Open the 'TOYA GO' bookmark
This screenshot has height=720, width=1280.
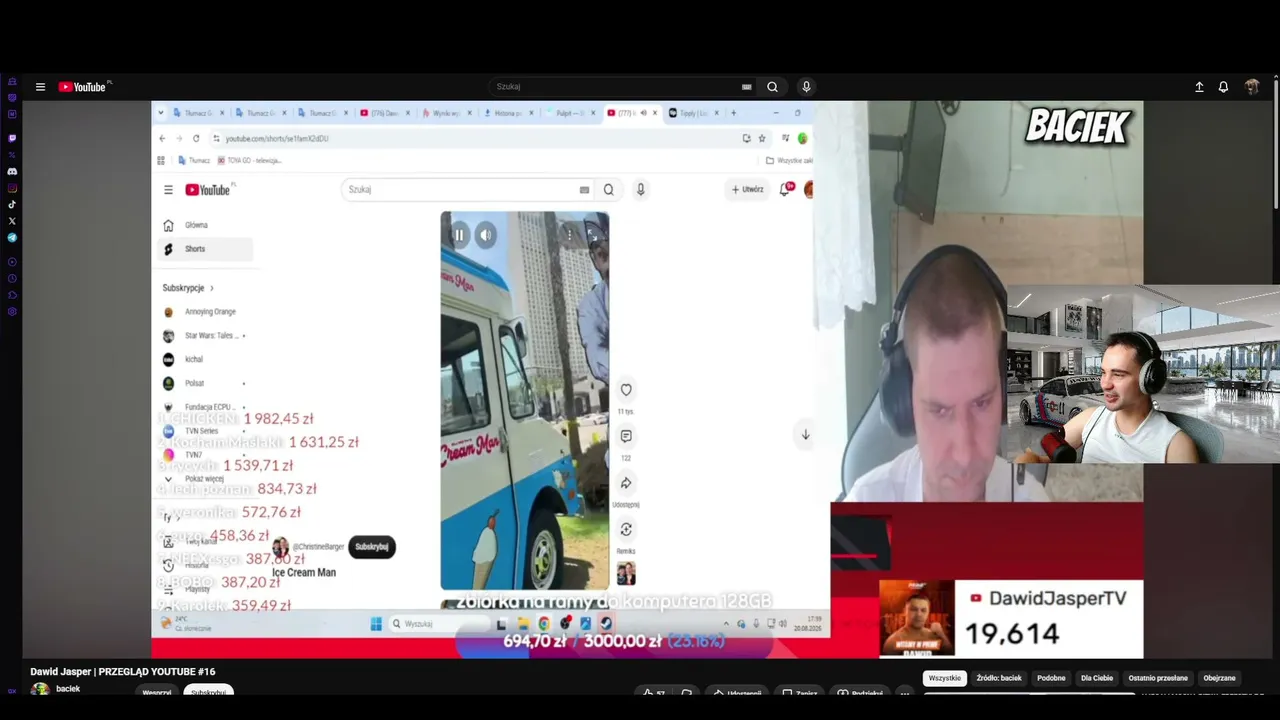249,160
